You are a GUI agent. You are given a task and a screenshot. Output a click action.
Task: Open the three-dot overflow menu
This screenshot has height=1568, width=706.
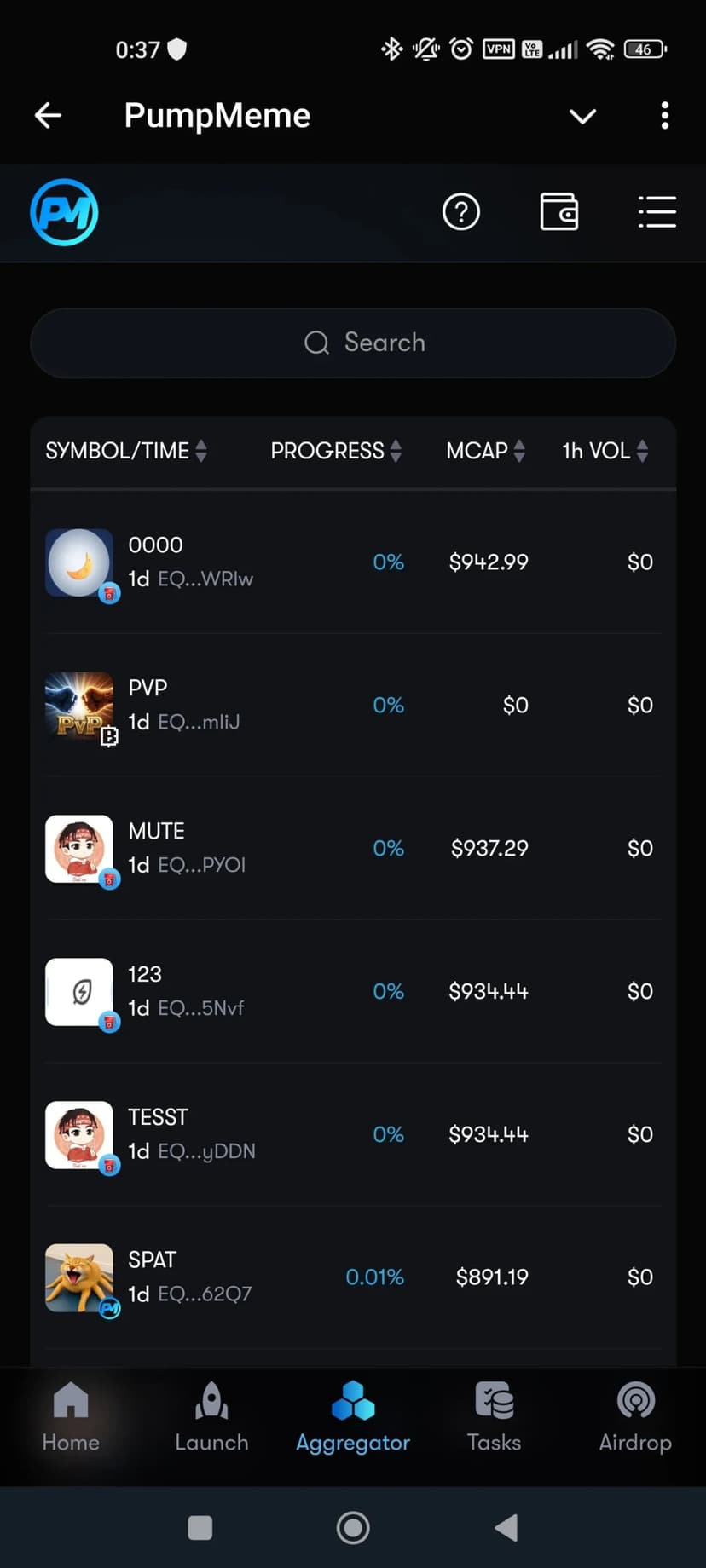pyautogui.click(x=664, y=116)
